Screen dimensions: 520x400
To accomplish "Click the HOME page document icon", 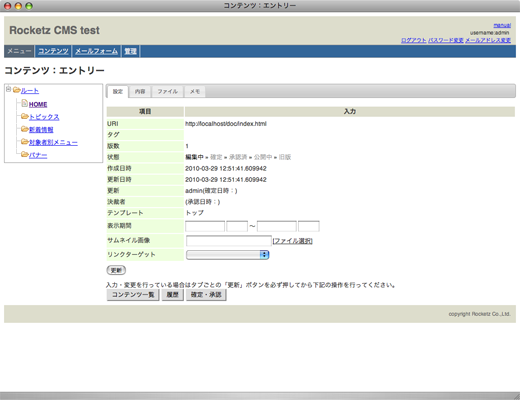I will point(24,103).
